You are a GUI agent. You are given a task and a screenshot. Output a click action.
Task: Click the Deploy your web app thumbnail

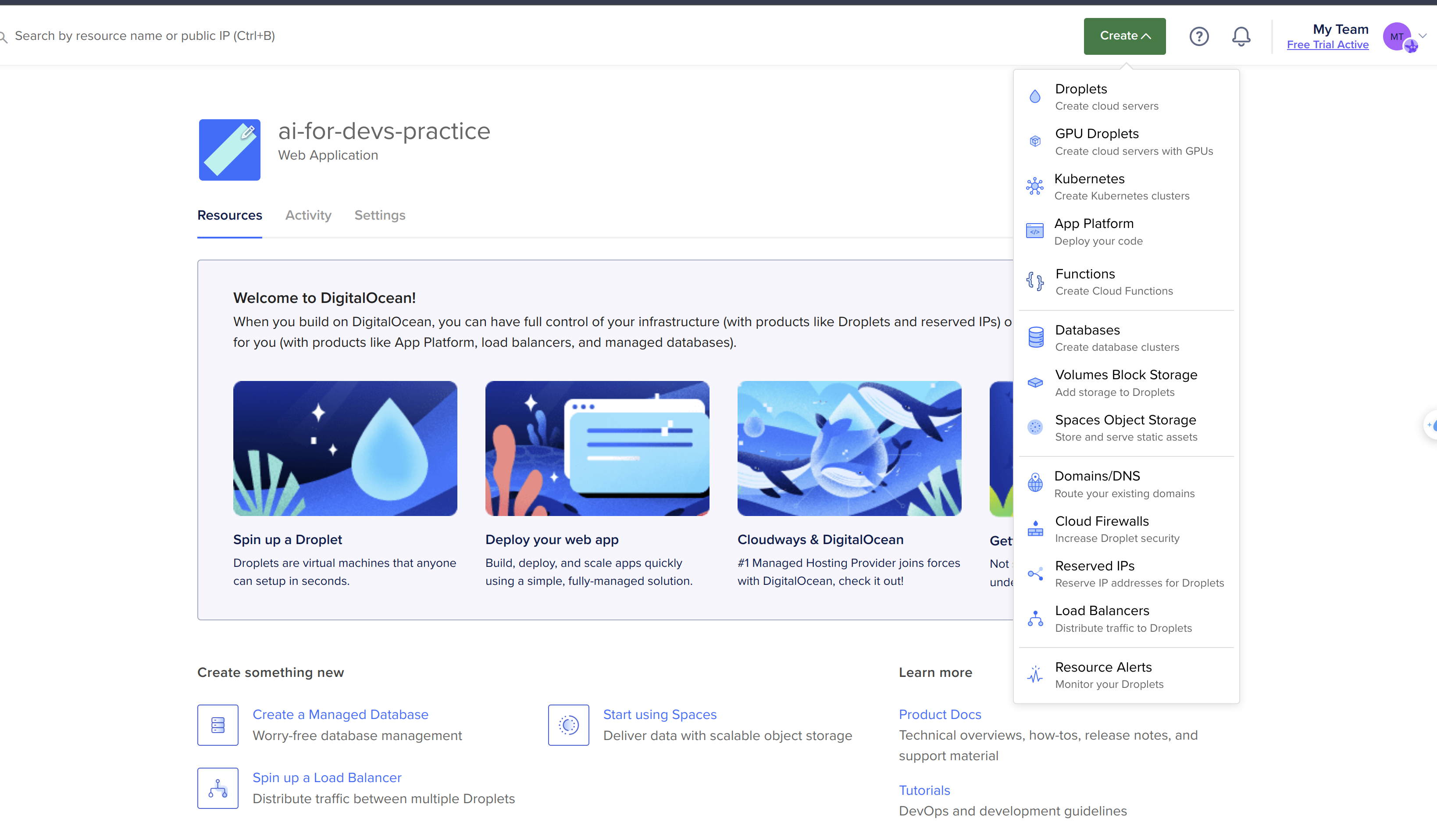(x=597, y=448)
